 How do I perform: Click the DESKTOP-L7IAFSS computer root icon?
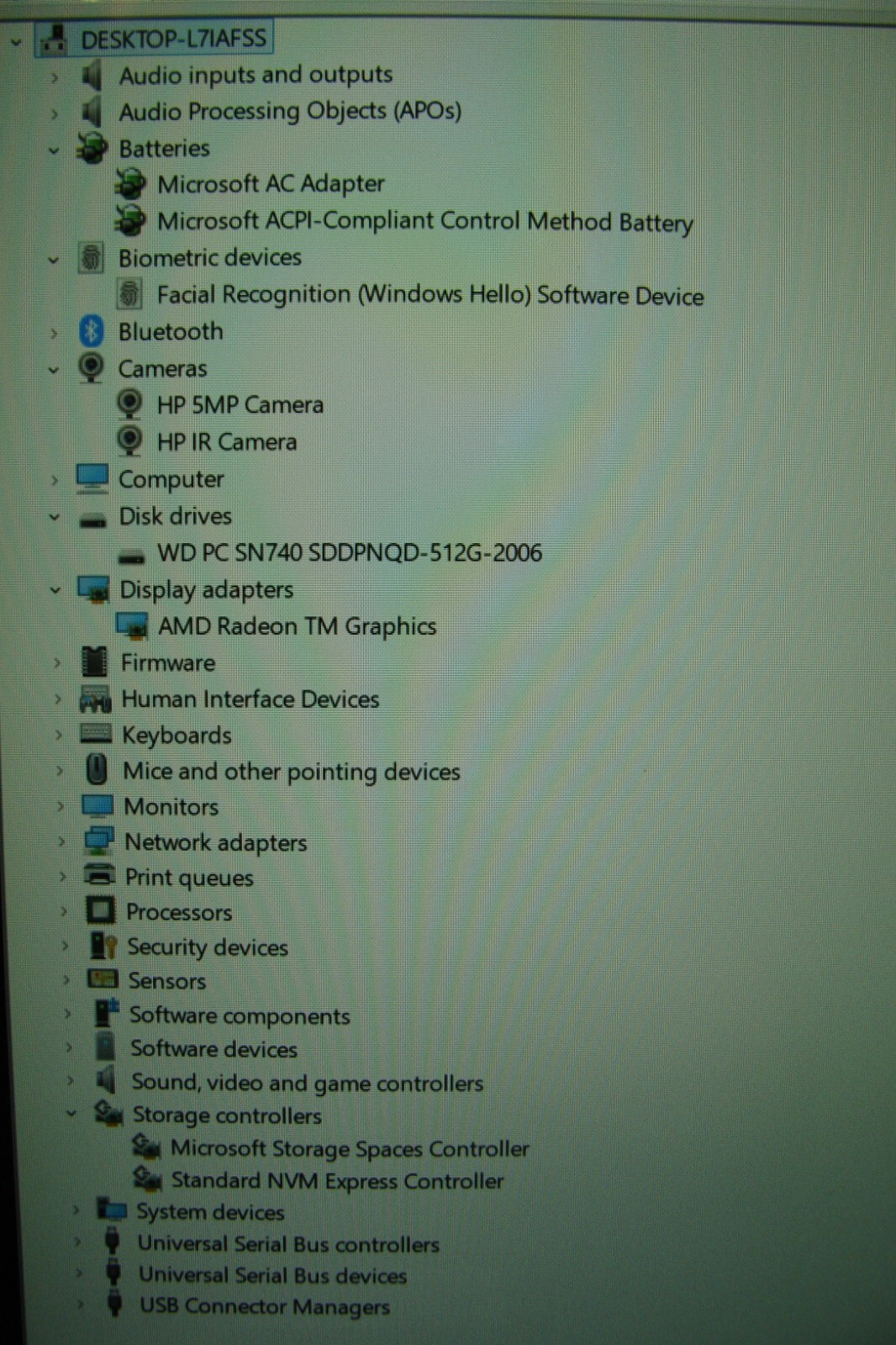pyautogui.click(x=54, y=39)
